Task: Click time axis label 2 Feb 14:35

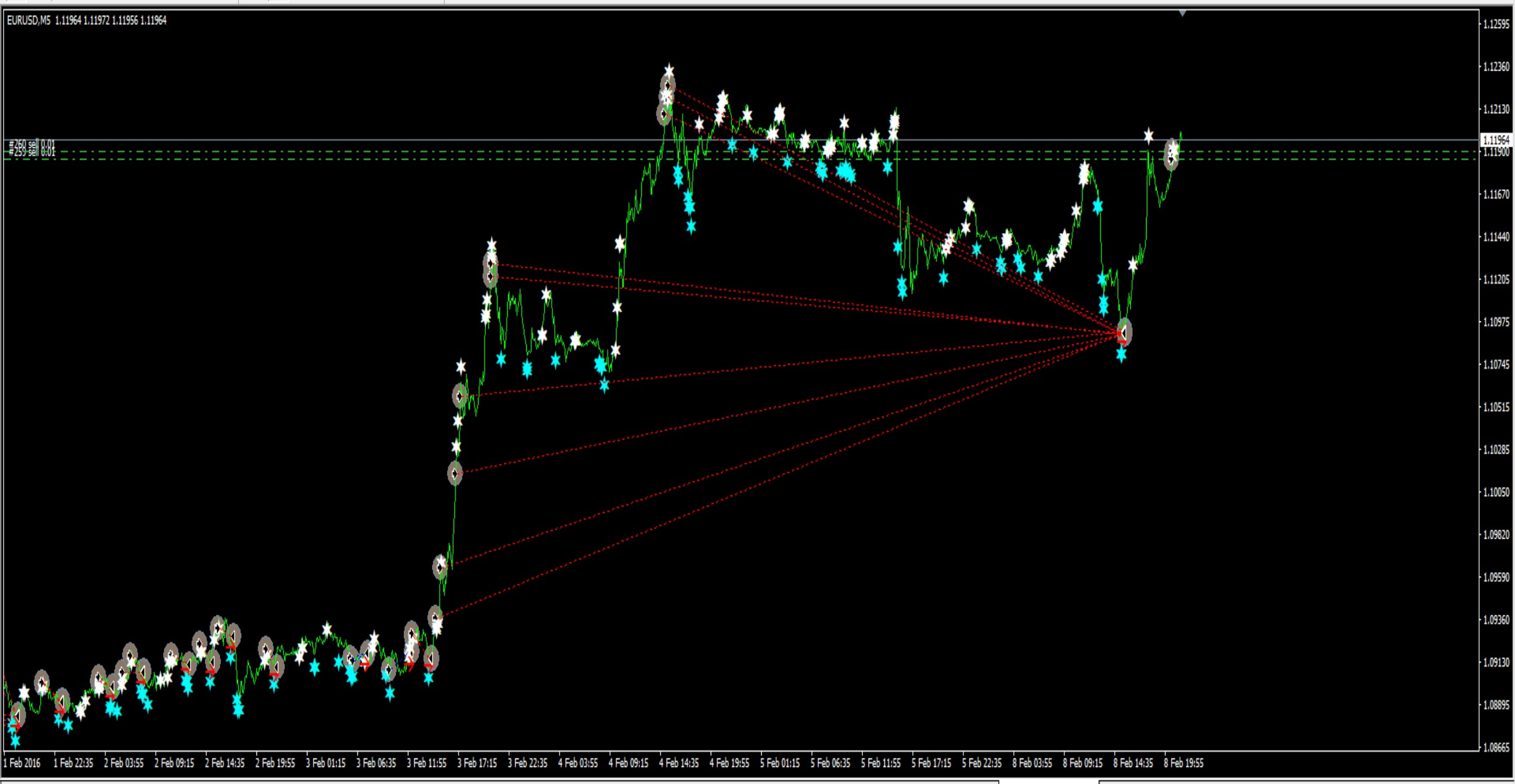Action: pyautogui.click(x=225, y=763)
